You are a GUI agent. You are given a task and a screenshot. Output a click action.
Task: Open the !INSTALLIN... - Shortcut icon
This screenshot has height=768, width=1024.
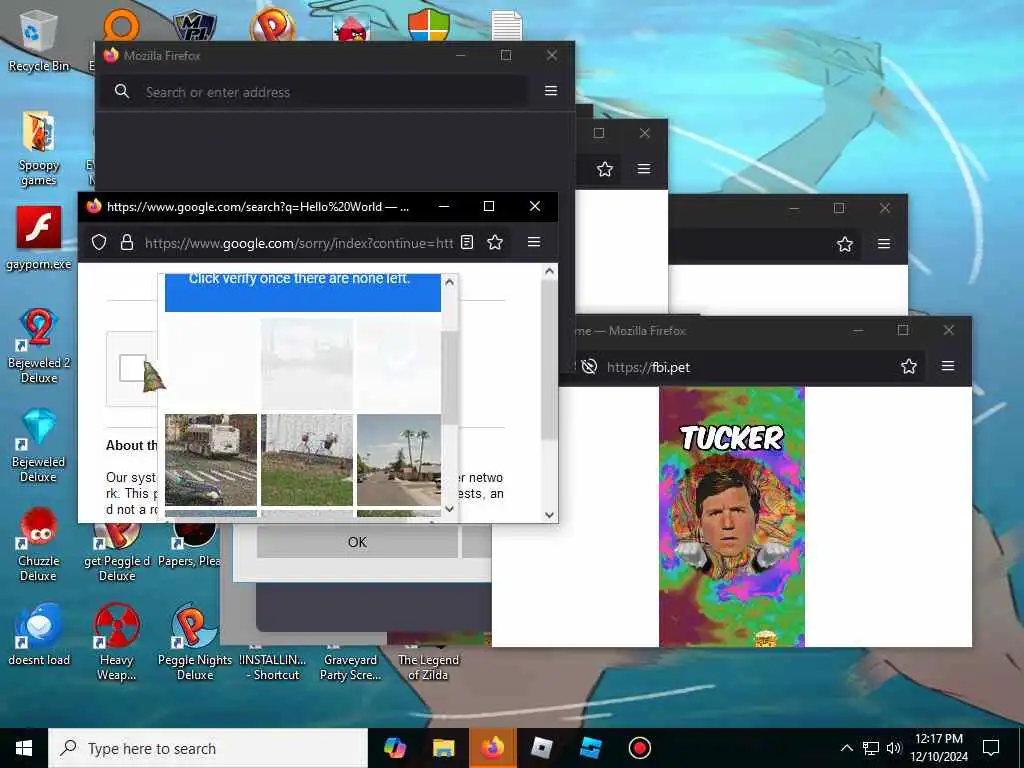(273, 665)
